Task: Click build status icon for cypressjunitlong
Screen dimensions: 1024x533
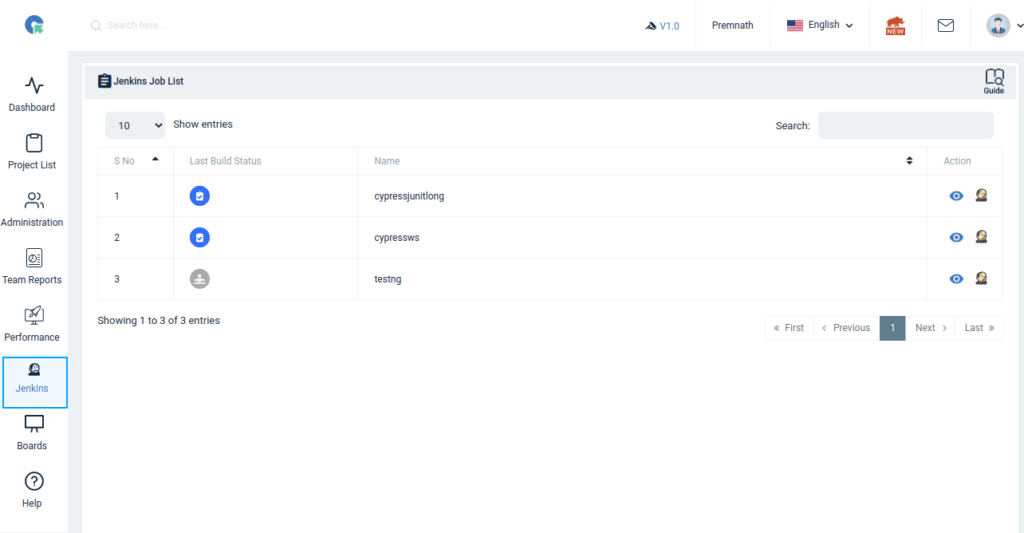Action: pyautogui.click(x=200, y=196)
